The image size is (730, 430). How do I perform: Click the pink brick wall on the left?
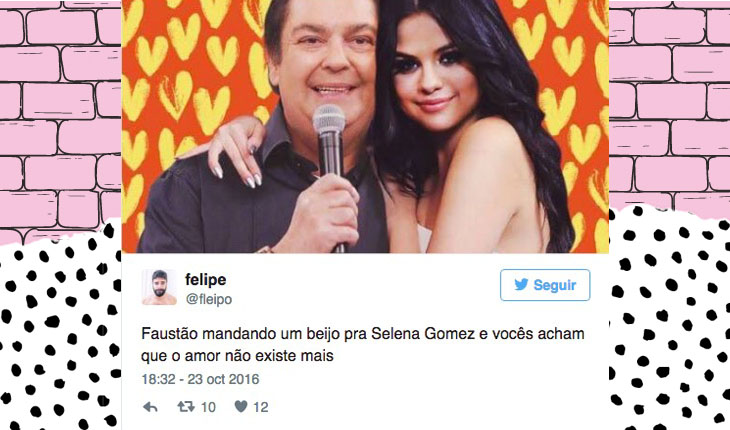click(61, 114)
